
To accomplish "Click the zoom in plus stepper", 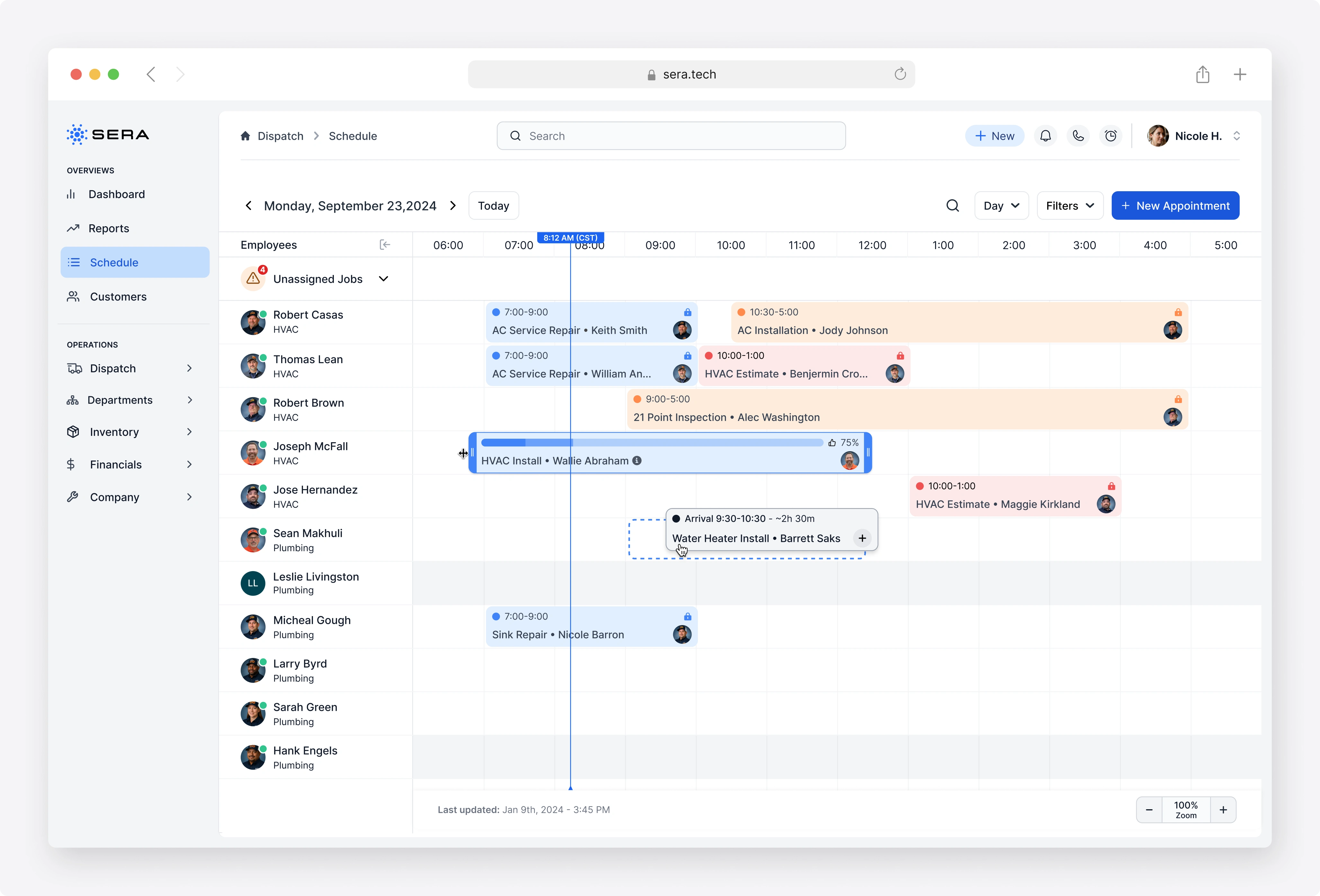I will pos(1223,810).
